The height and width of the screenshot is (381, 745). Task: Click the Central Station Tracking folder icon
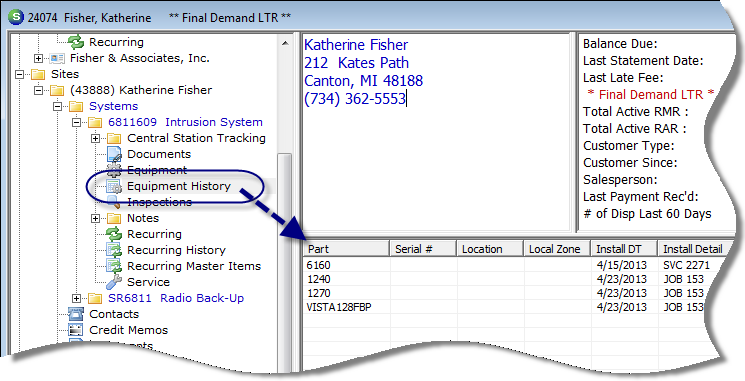[114, 138]
